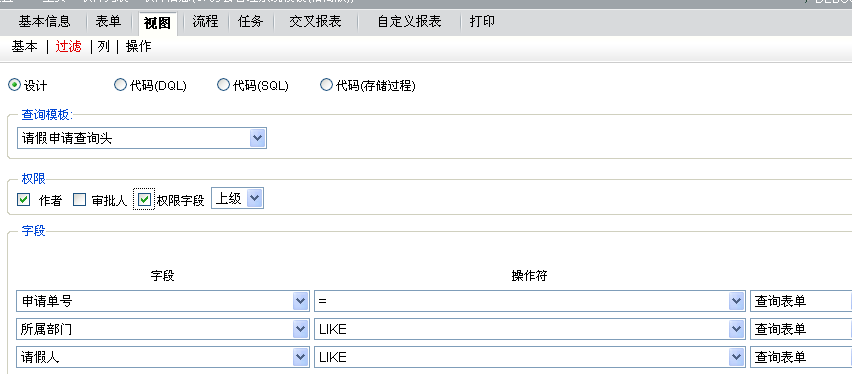The height and width of the screenshot is (374, 852).
Task: Switch to the 表单 tab
Action: [108, 22]
